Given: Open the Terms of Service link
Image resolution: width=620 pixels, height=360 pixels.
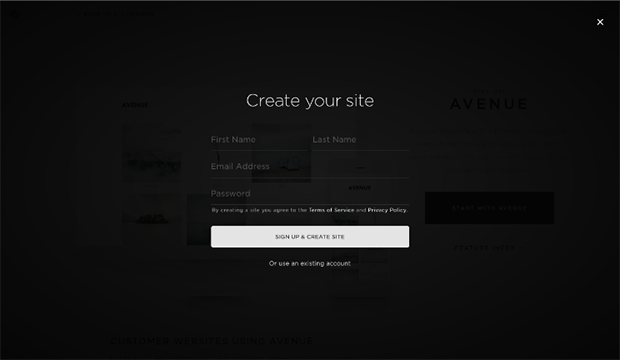Looking at the screenshot, I should pos(331,210).
